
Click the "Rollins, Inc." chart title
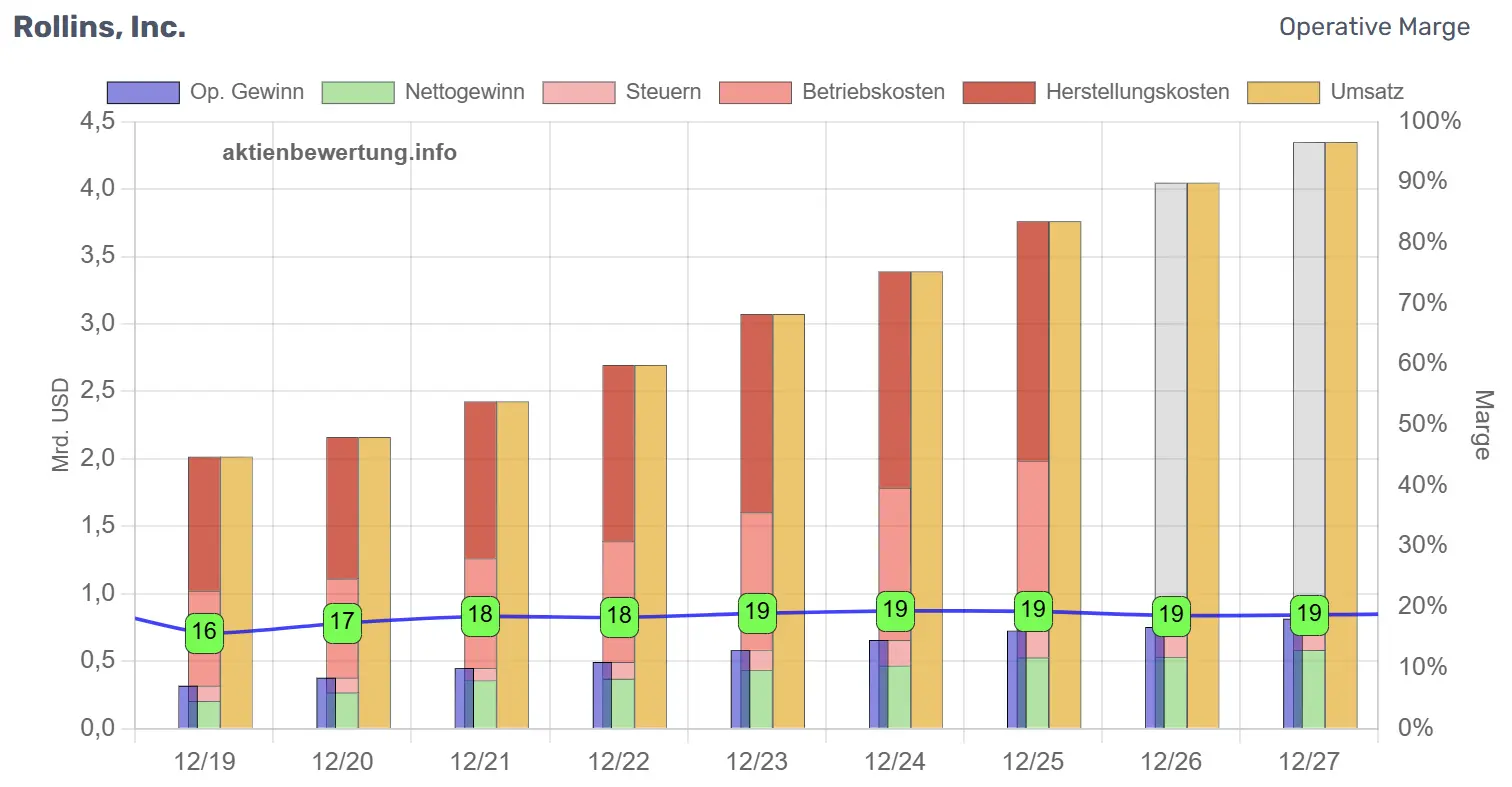point(99,27)
